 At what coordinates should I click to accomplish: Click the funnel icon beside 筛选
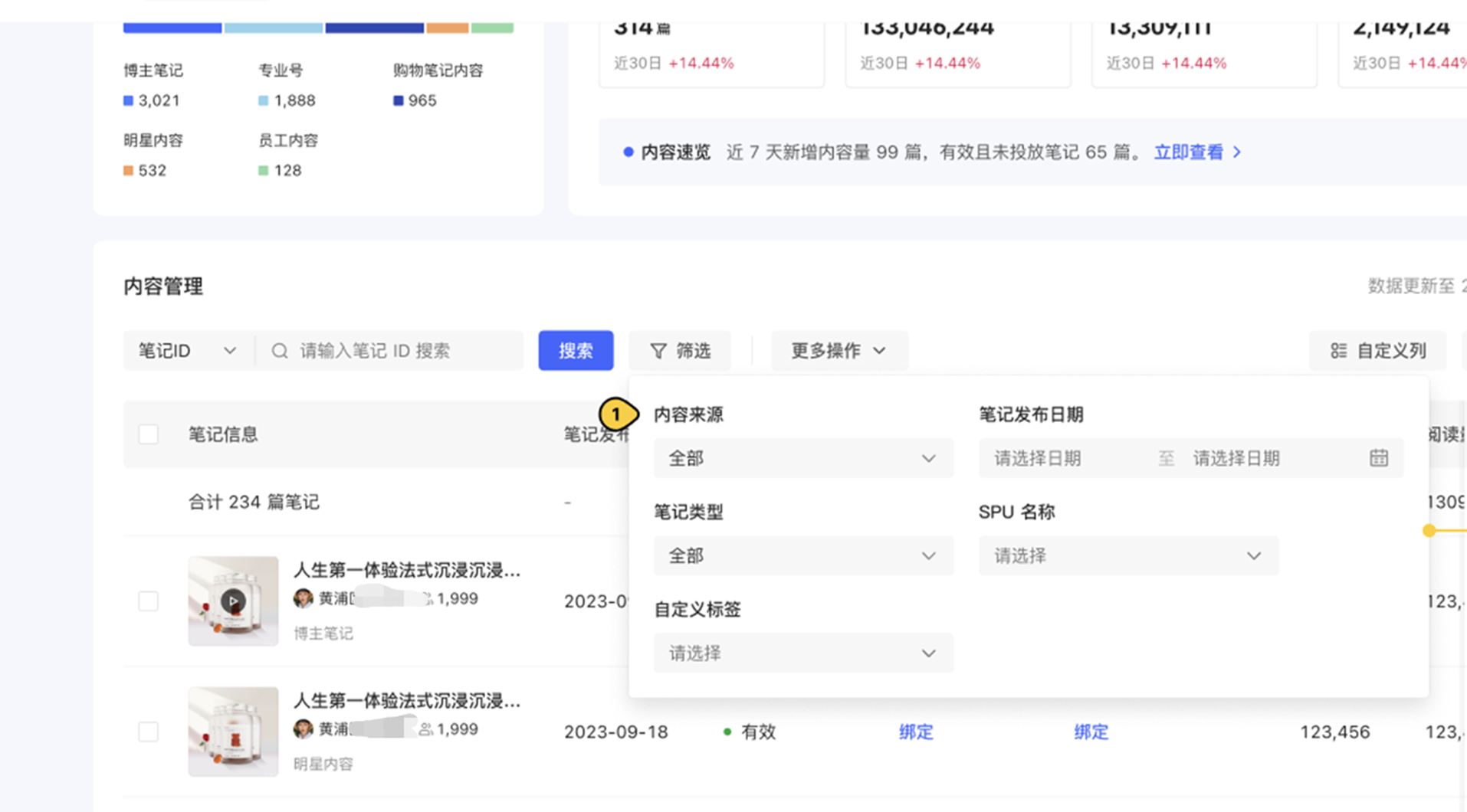658,351
